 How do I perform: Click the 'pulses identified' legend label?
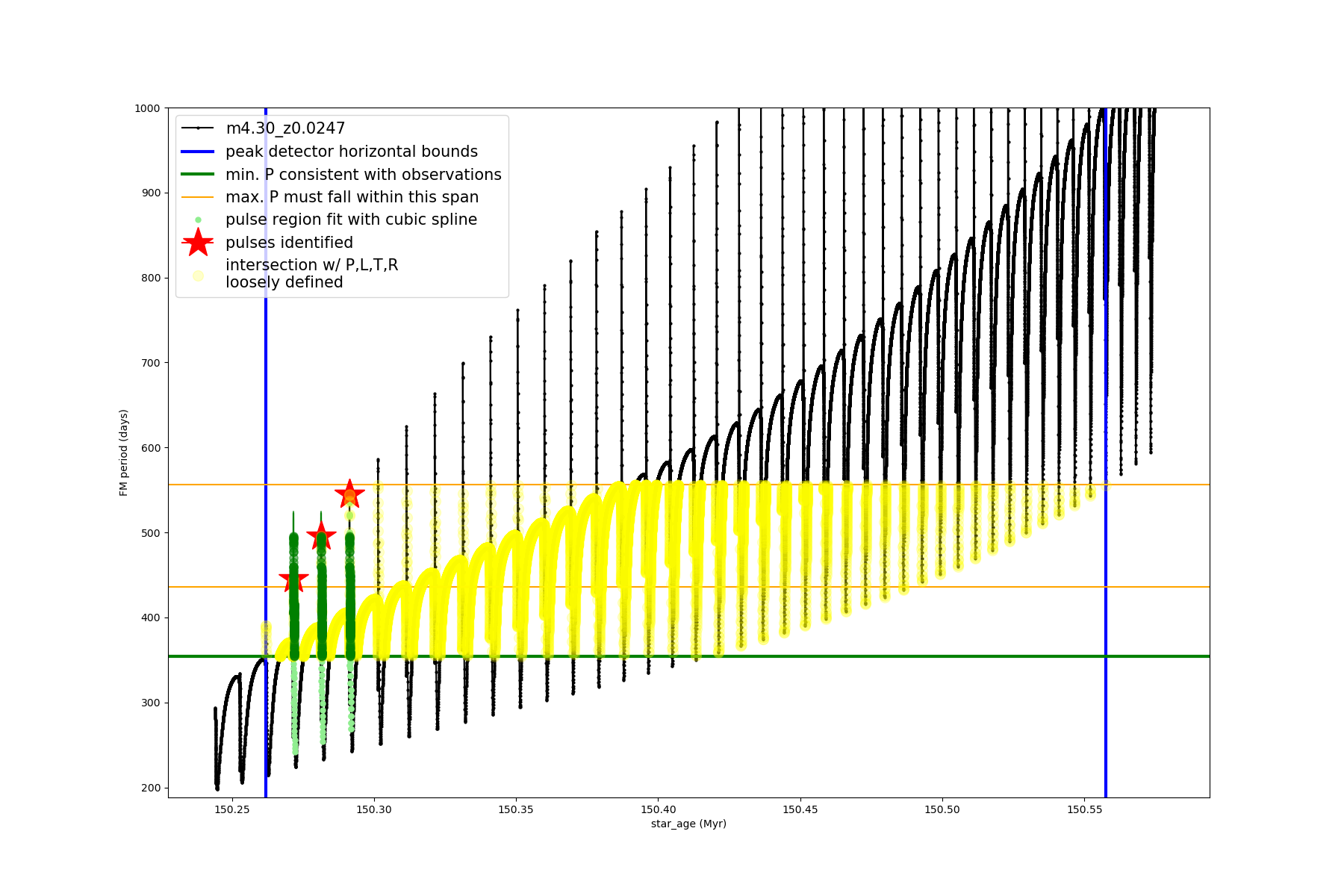pyautogui.click(x=289, y=243)
